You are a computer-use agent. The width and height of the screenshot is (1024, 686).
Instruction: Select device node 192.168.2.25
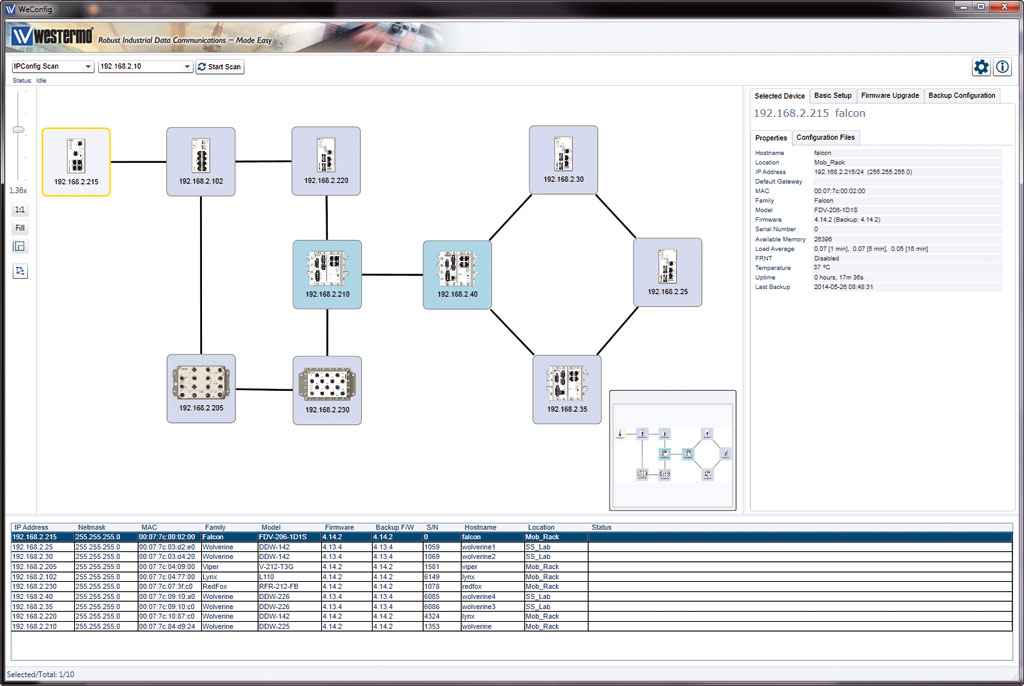click(x=668, y=271)
